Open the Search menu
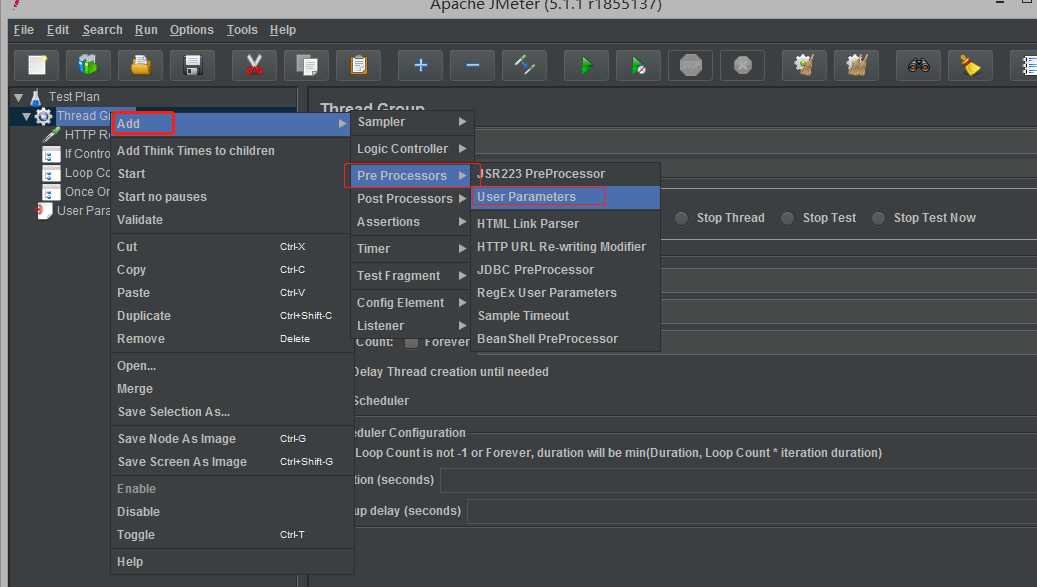 tap(102, 30)
